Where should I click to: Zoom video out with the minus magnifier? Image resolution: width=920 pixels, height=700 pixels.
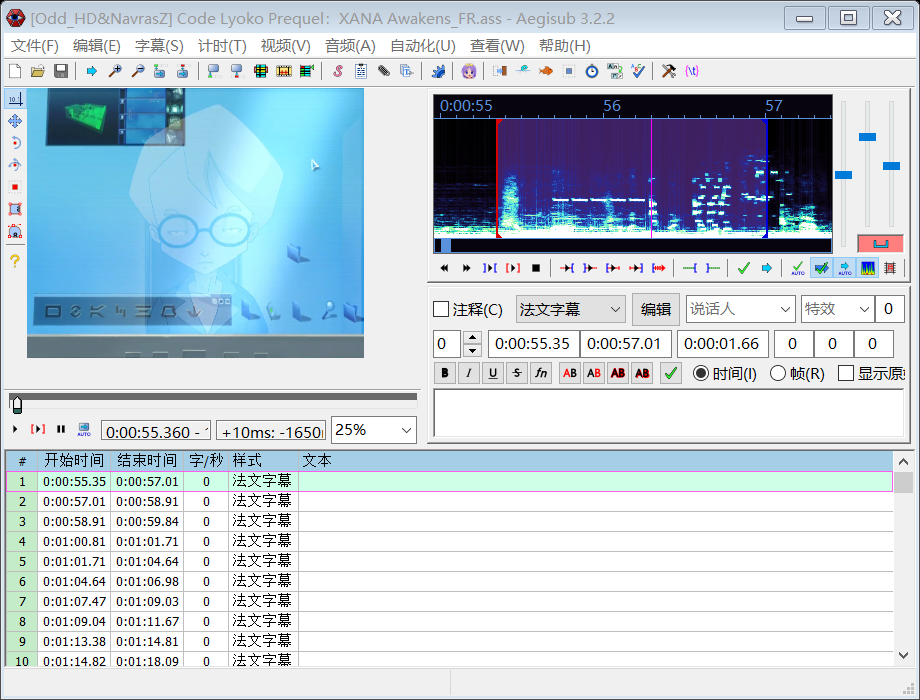coord(138,72)
